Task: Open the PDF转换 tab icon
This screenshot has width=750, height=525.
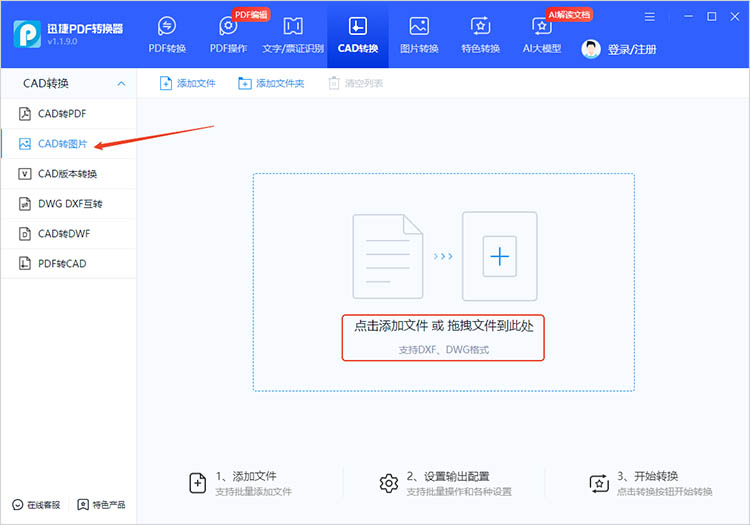Action: tap(167, 26)
